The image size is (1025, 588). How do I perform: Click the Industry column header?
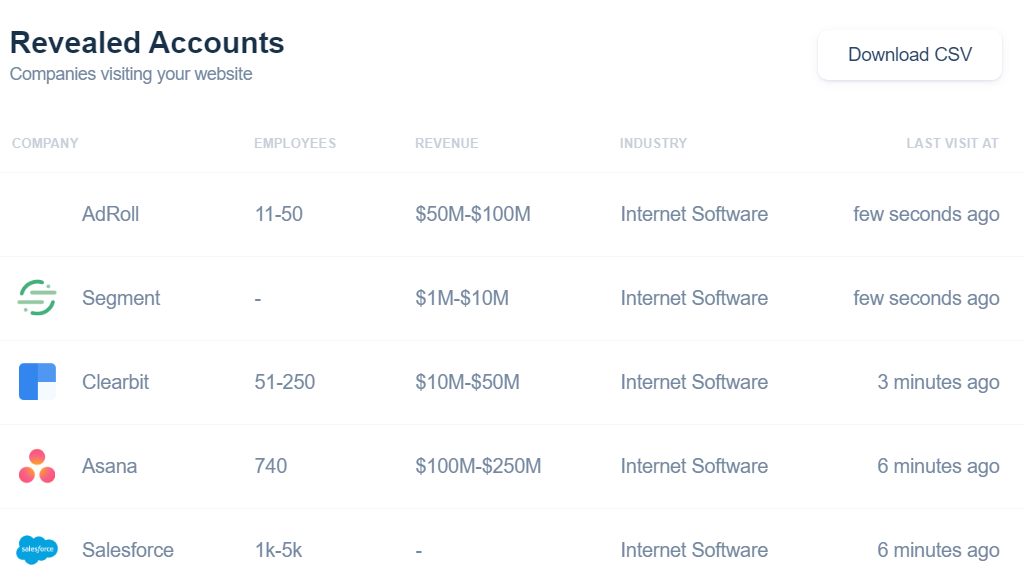653,143
